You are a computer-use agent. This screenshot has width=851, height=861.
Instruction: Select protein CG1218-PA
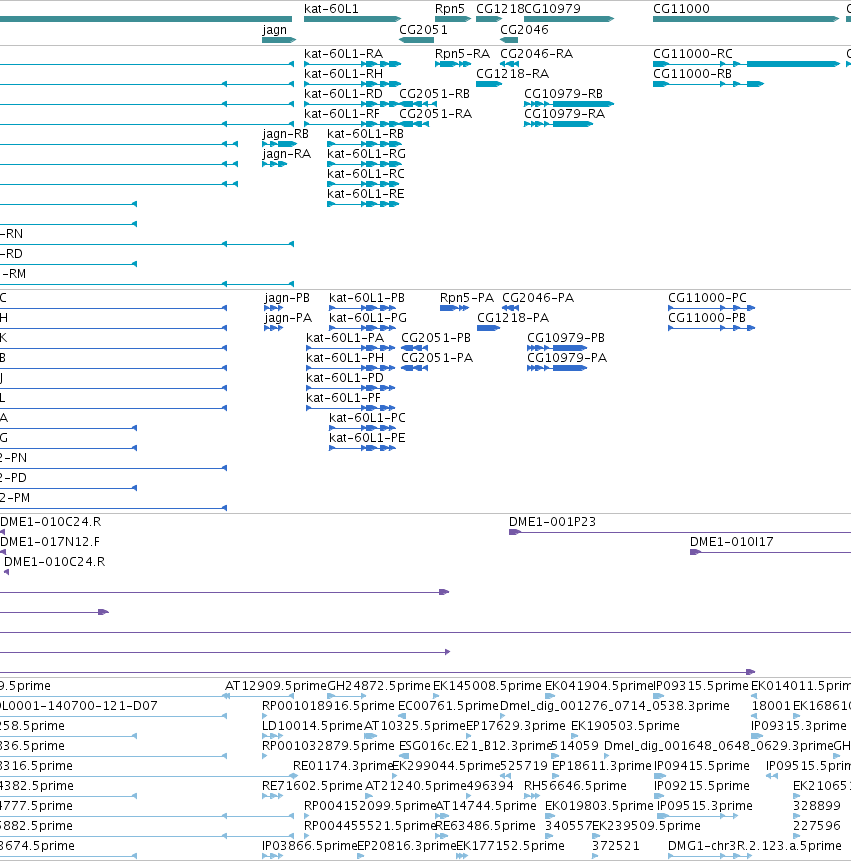coord(489,328)
